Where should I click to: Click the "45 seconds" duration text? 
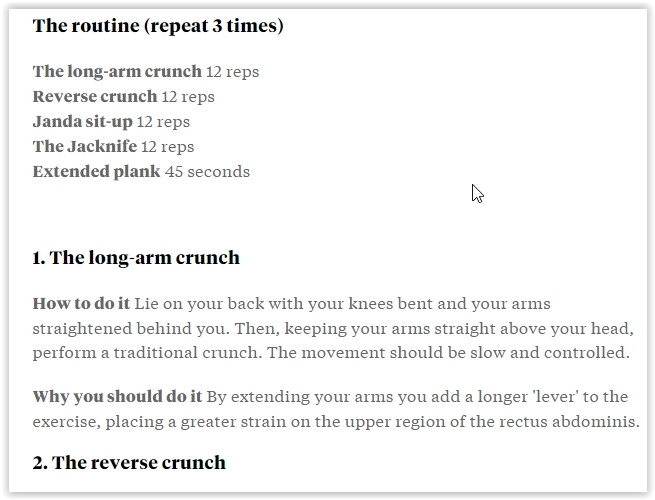[207, 172]
